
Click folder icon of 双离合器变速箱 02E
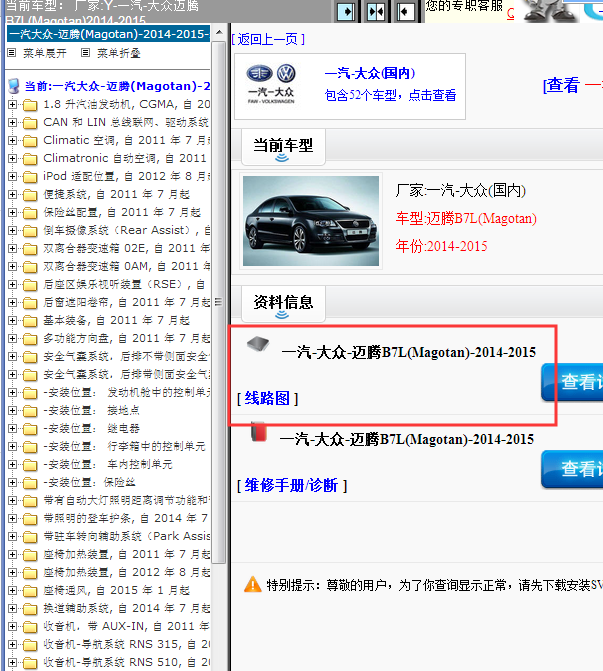pos(30,249)
